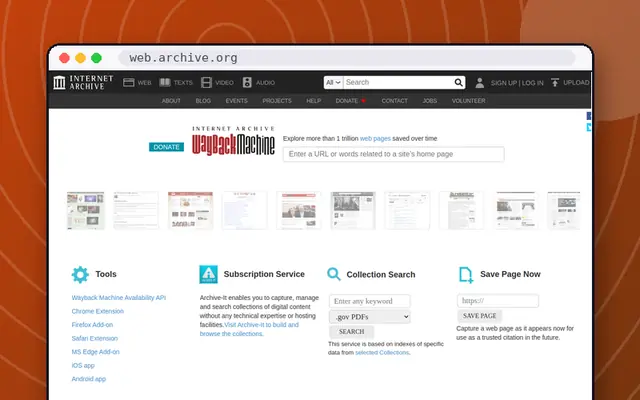Open the Projects menu item

click(x=277, y=101)
